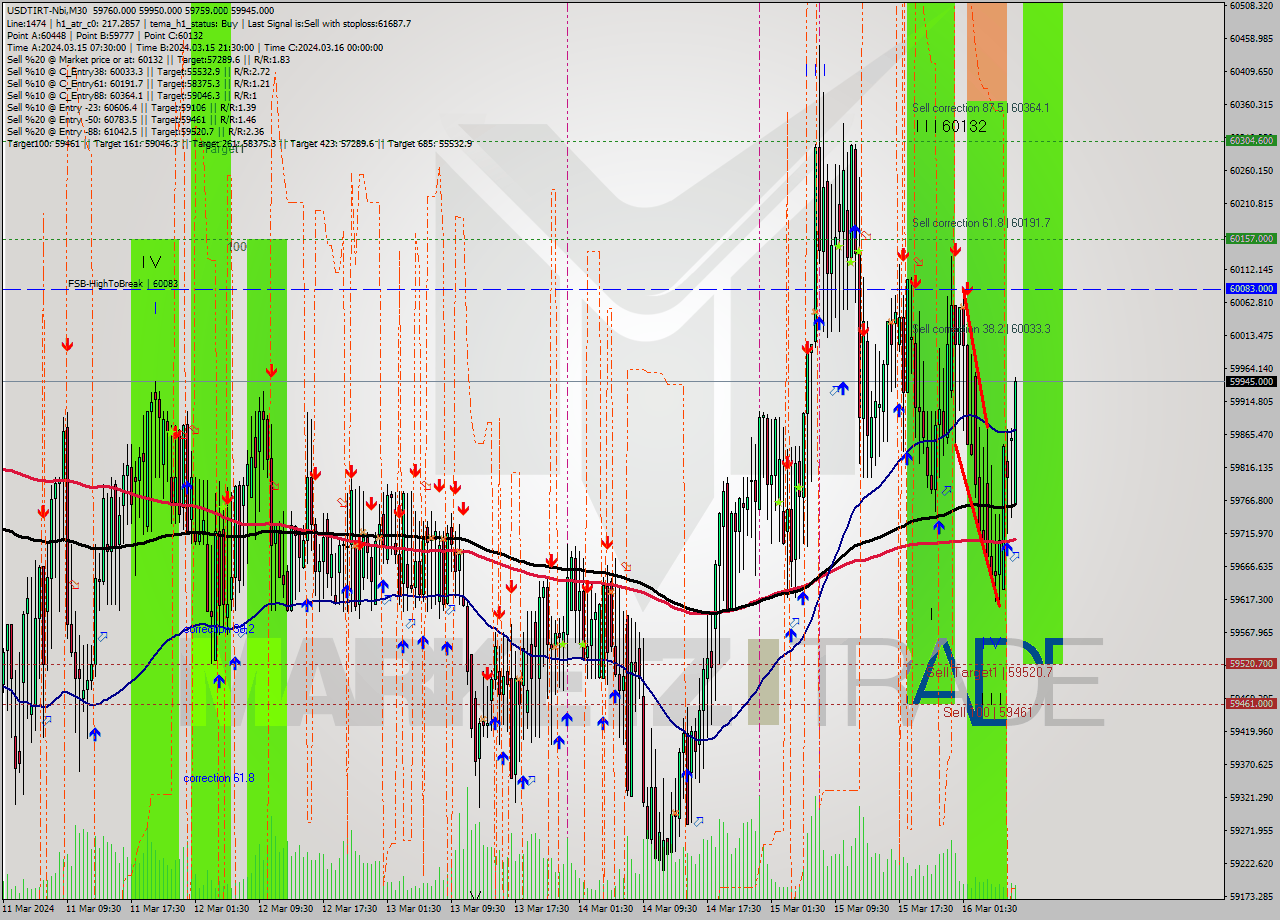Viewport: 1280px width, 920px height.
Task: Click the blue 60083.000 price tag
Action: click(x=1251, y=289)
